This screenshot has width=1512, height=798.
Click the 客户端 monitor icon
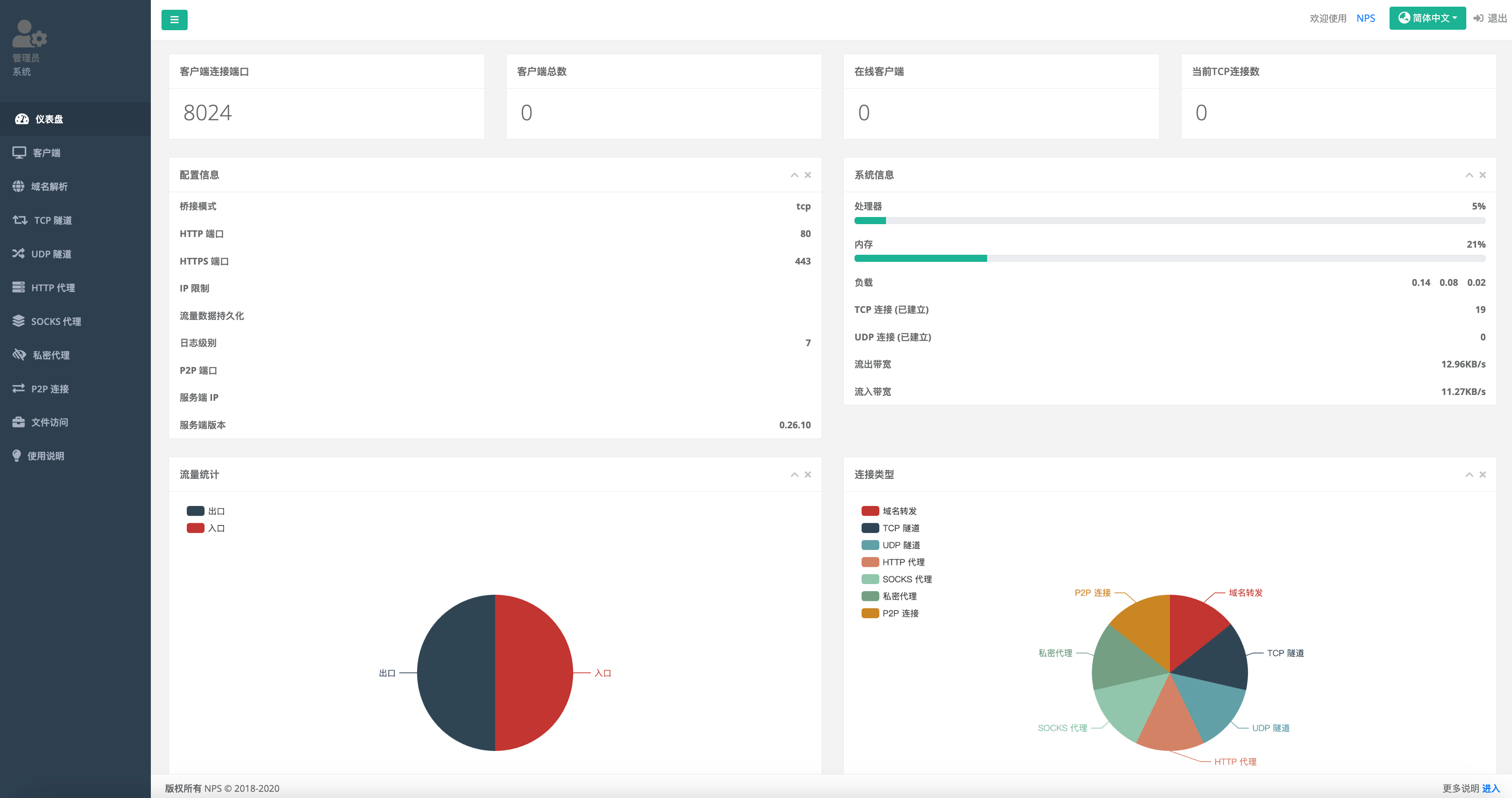[x=20, y=153]
